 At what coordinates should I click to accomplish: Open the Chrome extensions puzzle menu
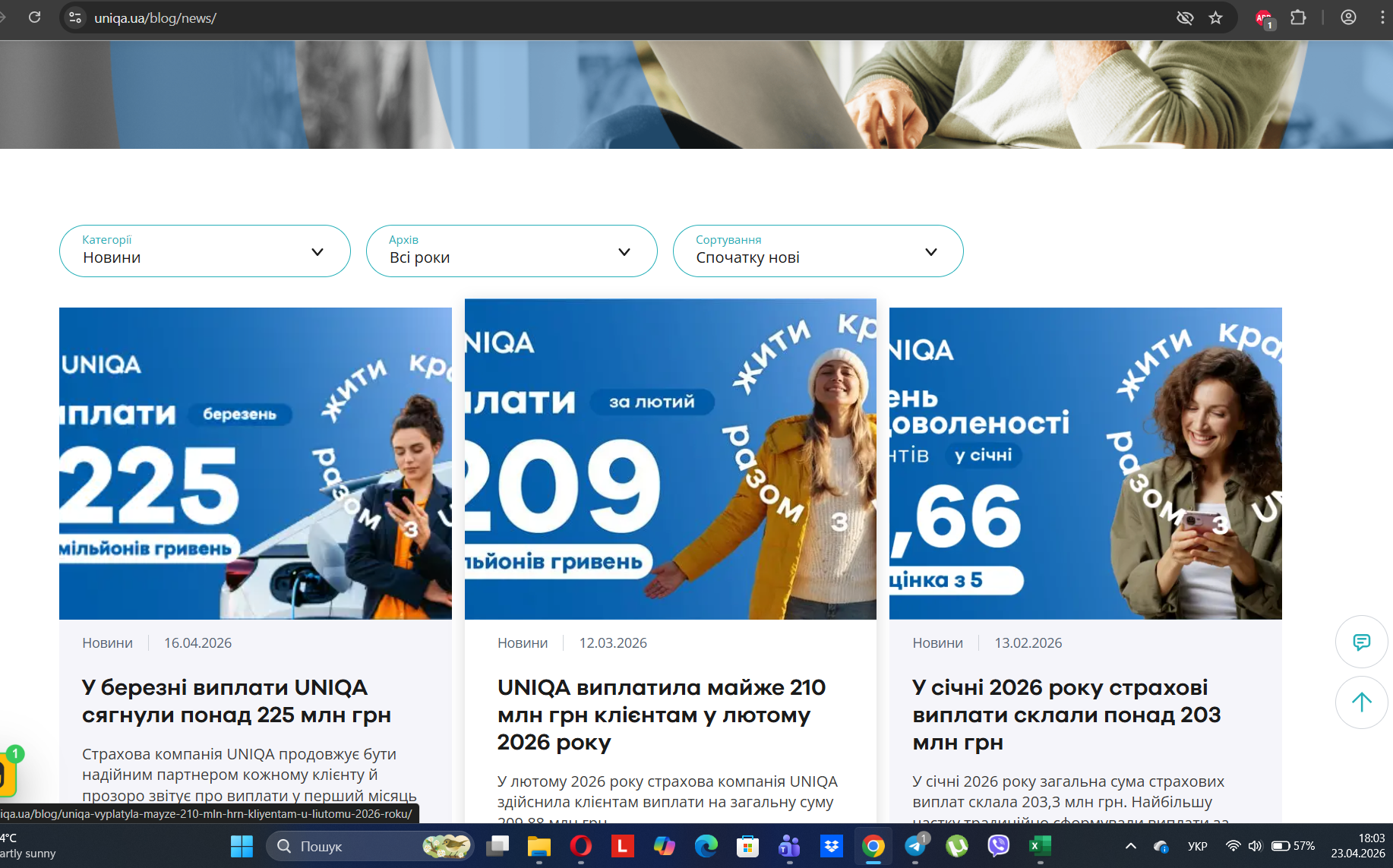(x=1298, y=17)
